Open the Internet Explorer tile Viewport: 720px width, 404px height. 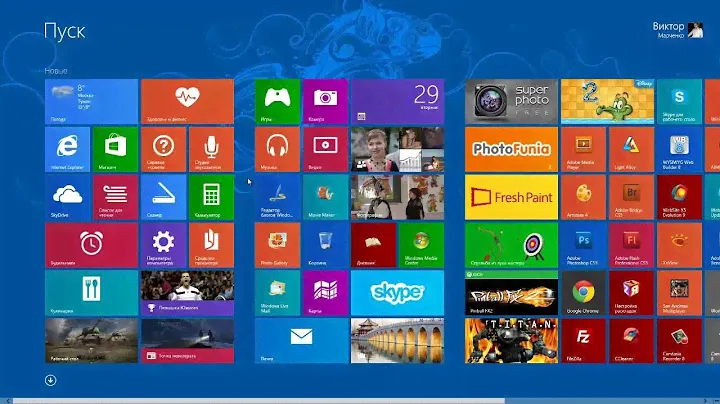(67, 148)
